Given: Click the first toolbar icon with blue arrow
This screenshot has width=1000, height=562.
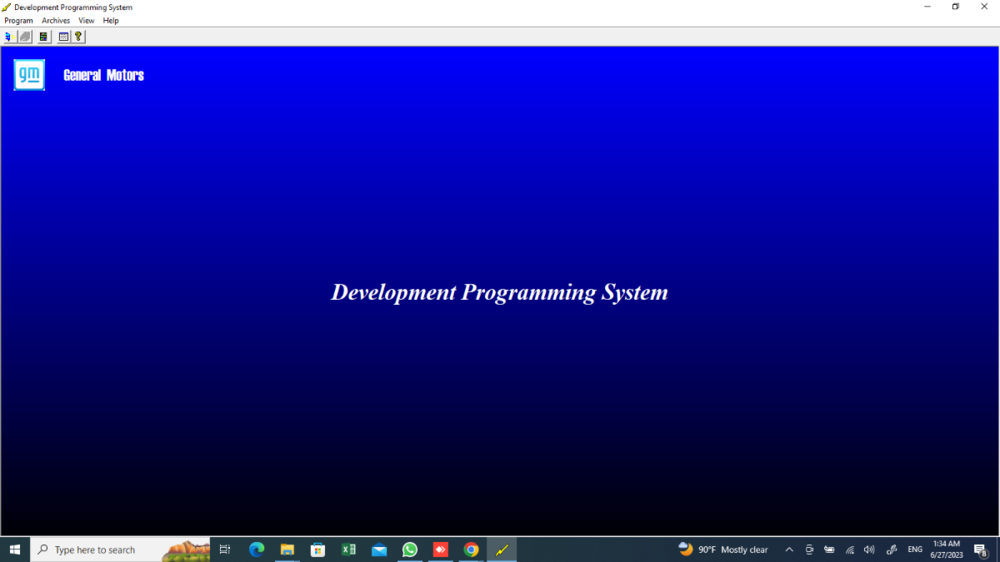Looking at the screenshot, I should [x=9, y=37].
